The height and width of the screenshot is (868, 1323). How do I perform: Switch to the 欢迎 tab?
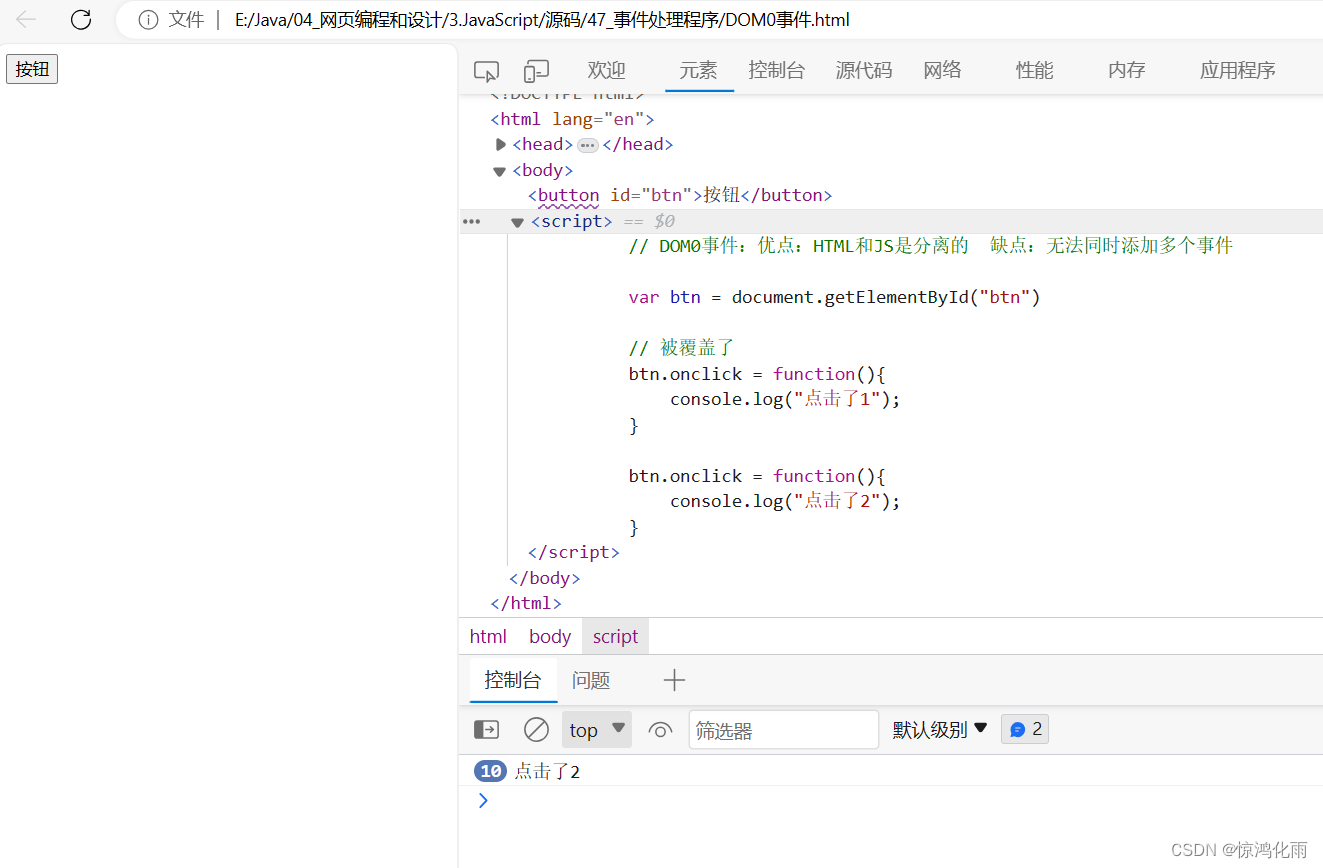(x=607, y=70)
